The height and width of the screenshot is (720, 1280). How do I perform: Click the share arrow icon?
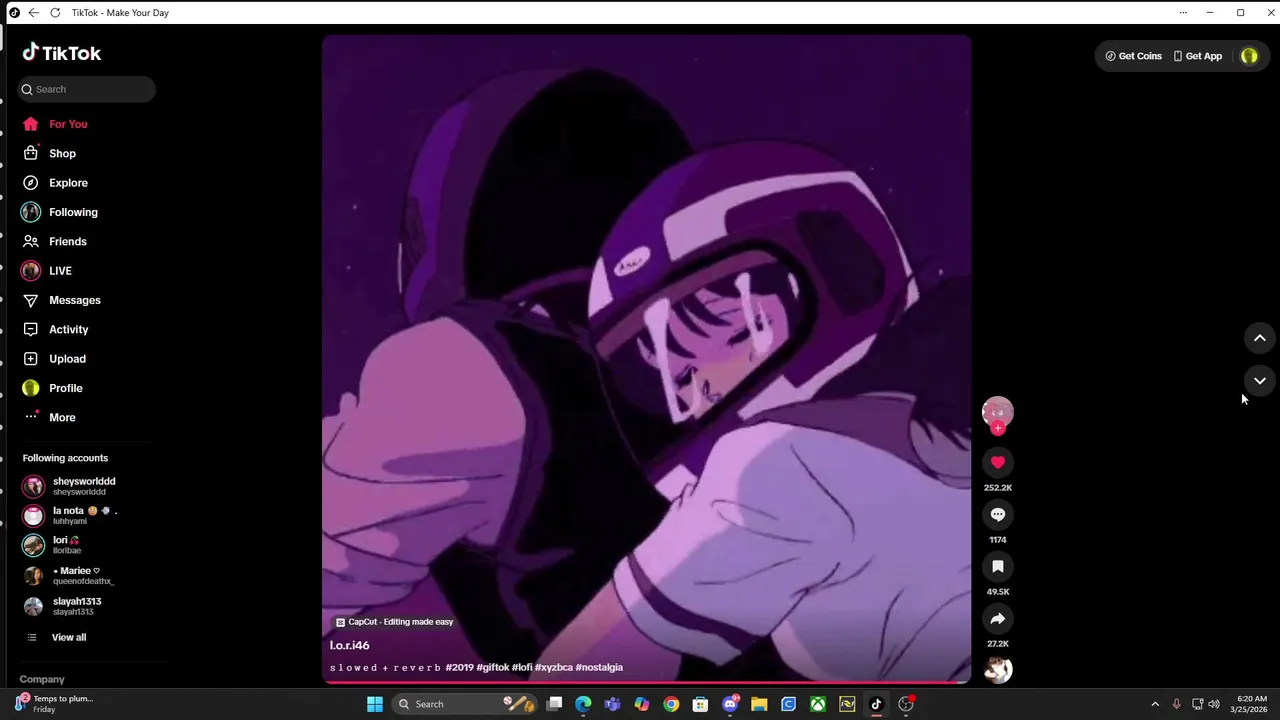point(998,618)
